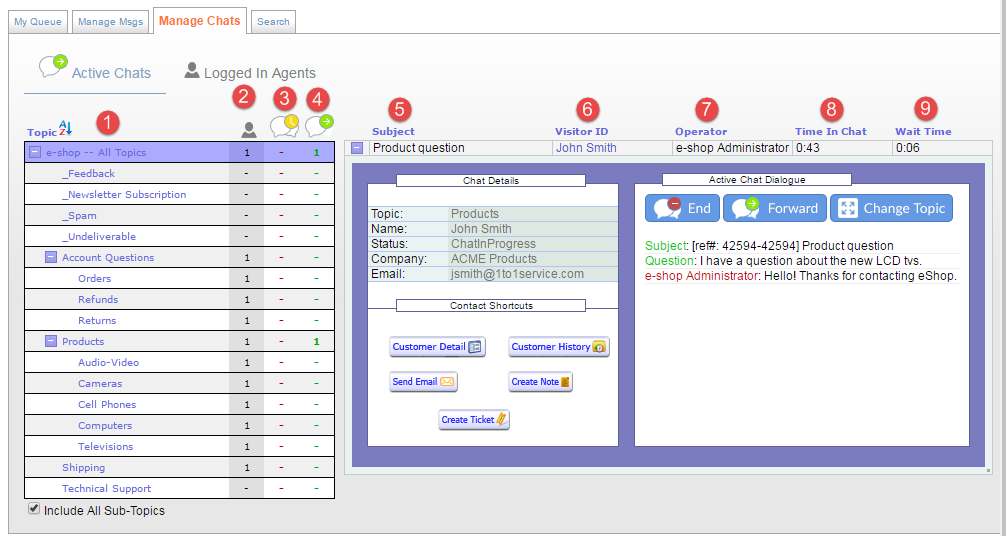Click Create Ticket shortcut button
This screenshot has height=536, width=1006.
[474, 420]
